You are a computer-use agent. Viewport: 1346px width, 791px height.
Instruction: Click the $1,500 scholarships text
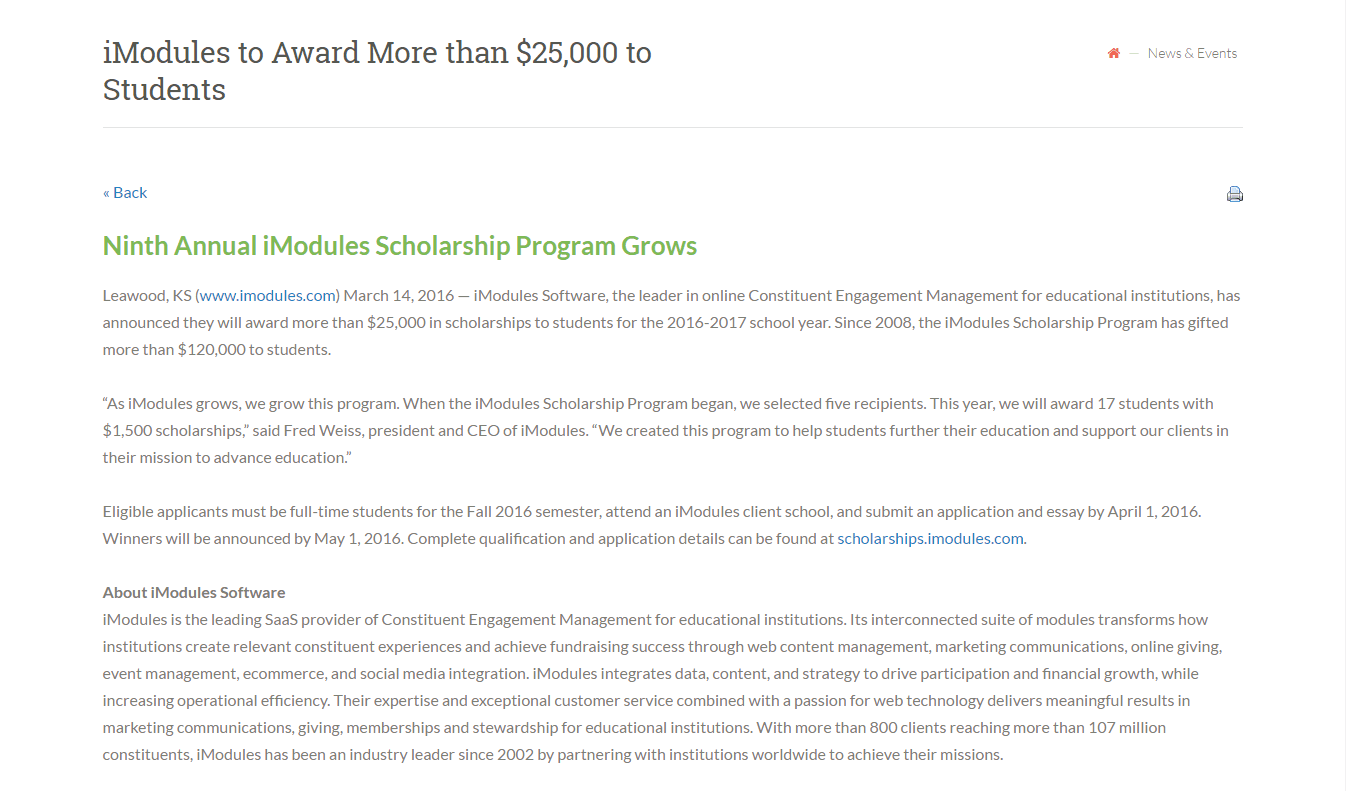tap(172, 430)
